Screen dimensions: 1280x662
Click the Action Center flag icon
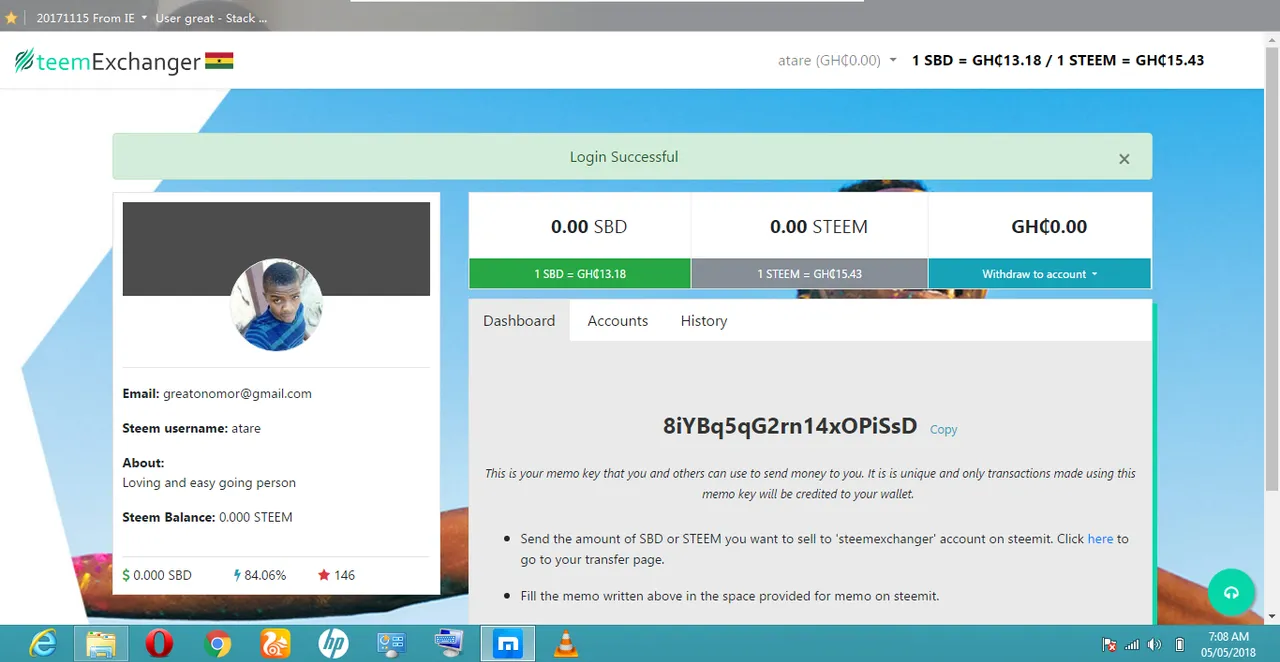coord(1109,645)
